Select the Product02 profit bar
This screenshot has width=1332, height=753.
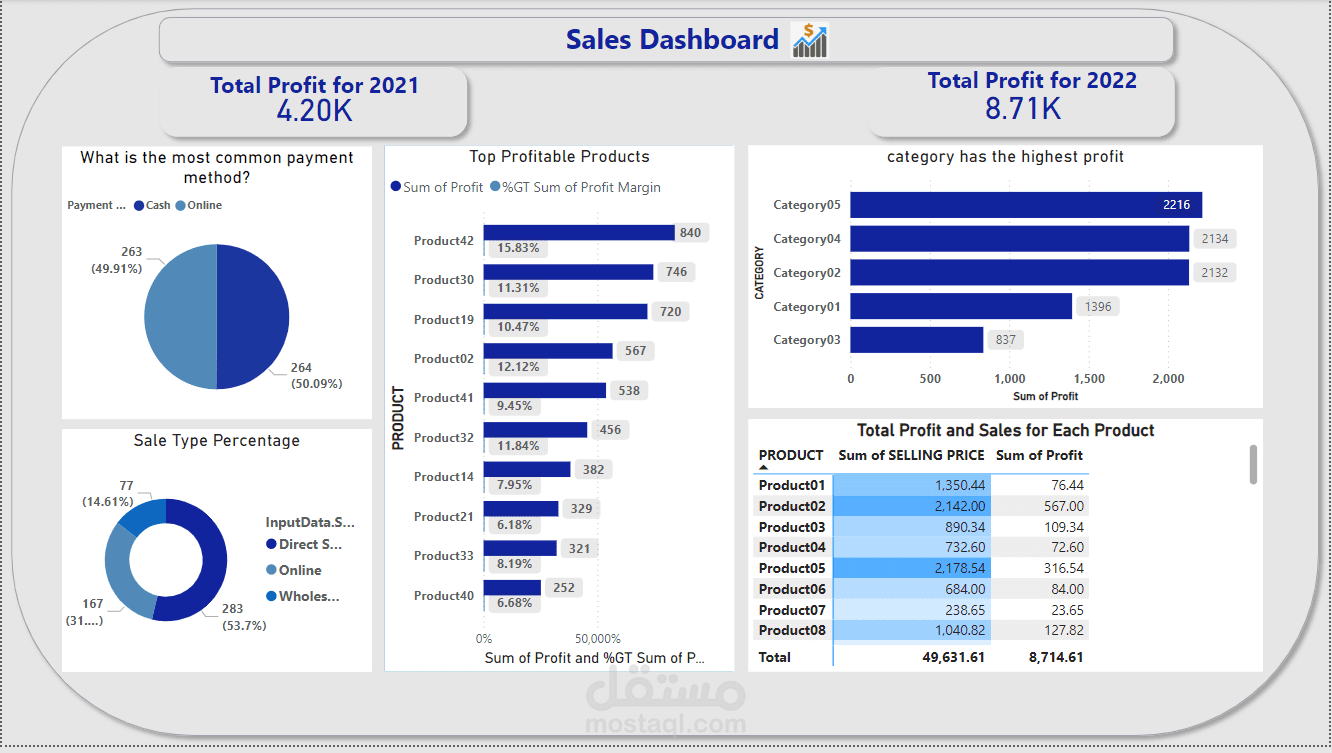pos(548,351)
